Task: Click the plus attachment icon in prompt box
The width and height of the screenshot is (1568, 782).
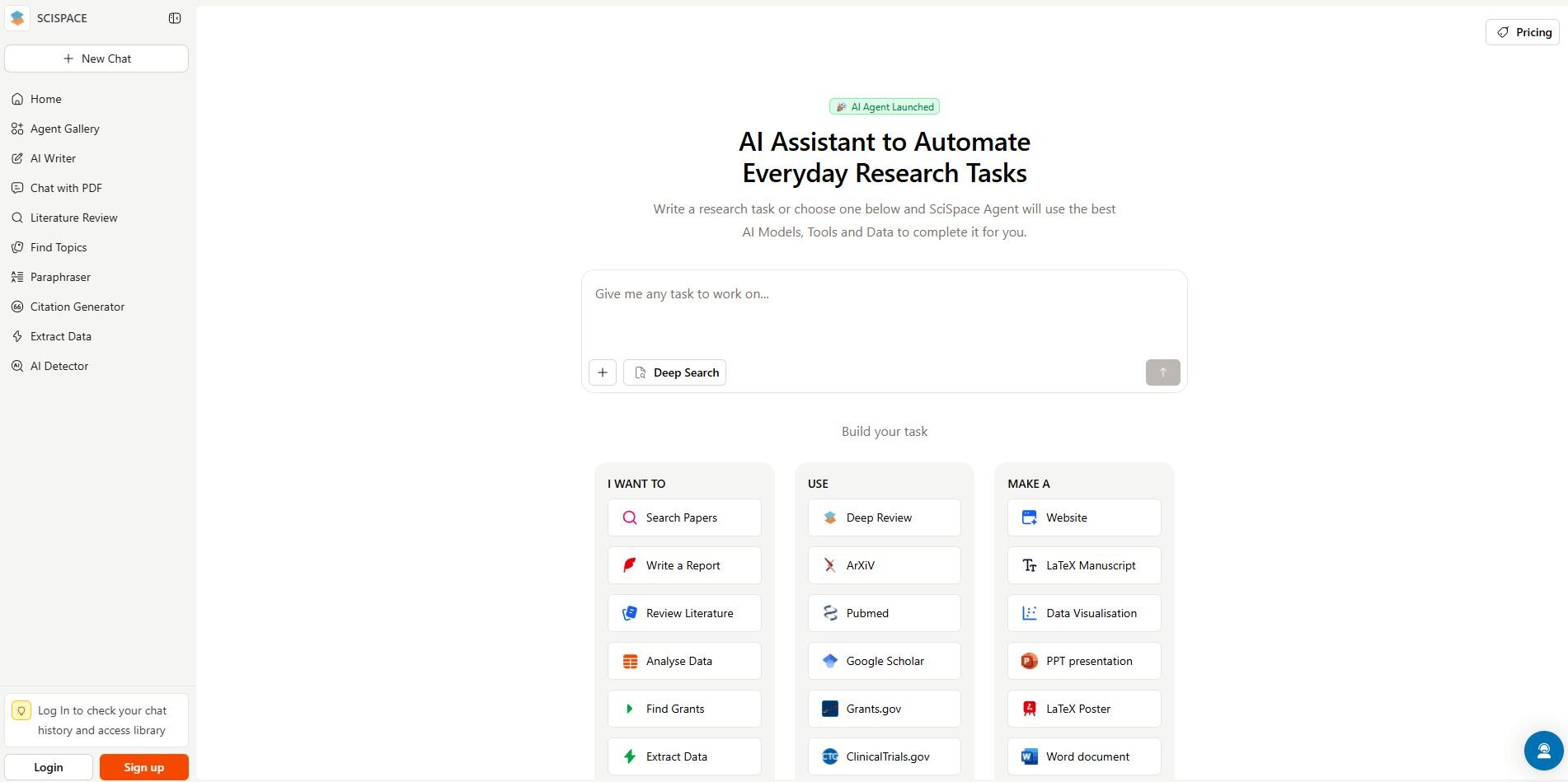Action: click(x=603, y=372)
